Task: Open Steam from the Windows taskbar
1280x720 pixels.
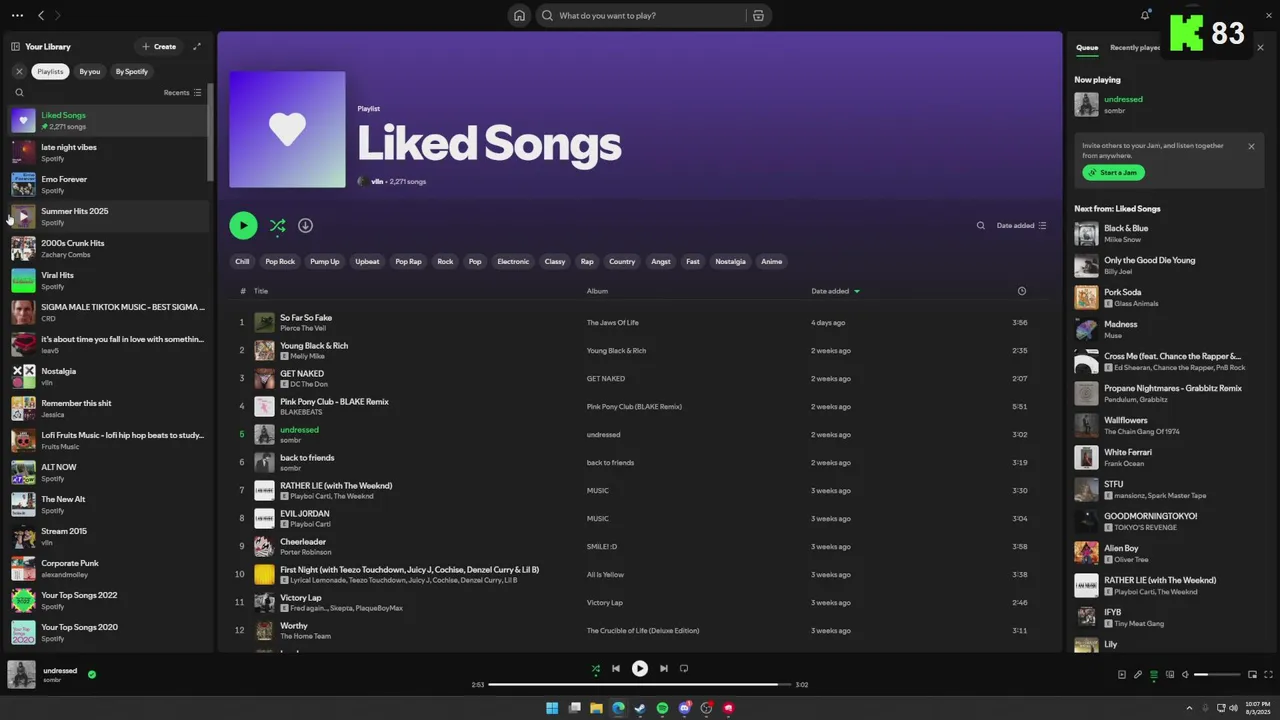Action: [640, 708]
